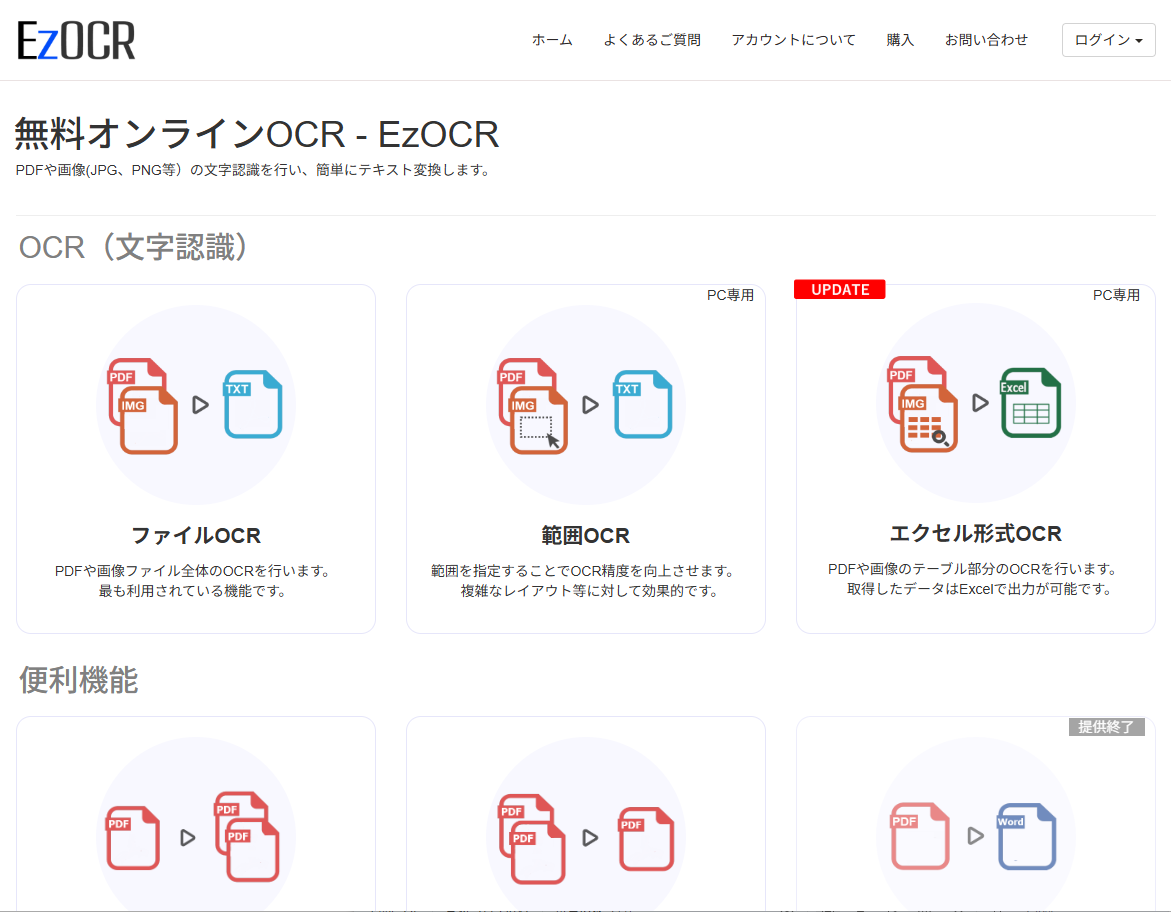Click the TXT file icon in ファイルOCR card
The image size is (1171, 912).
coord(253,404)
